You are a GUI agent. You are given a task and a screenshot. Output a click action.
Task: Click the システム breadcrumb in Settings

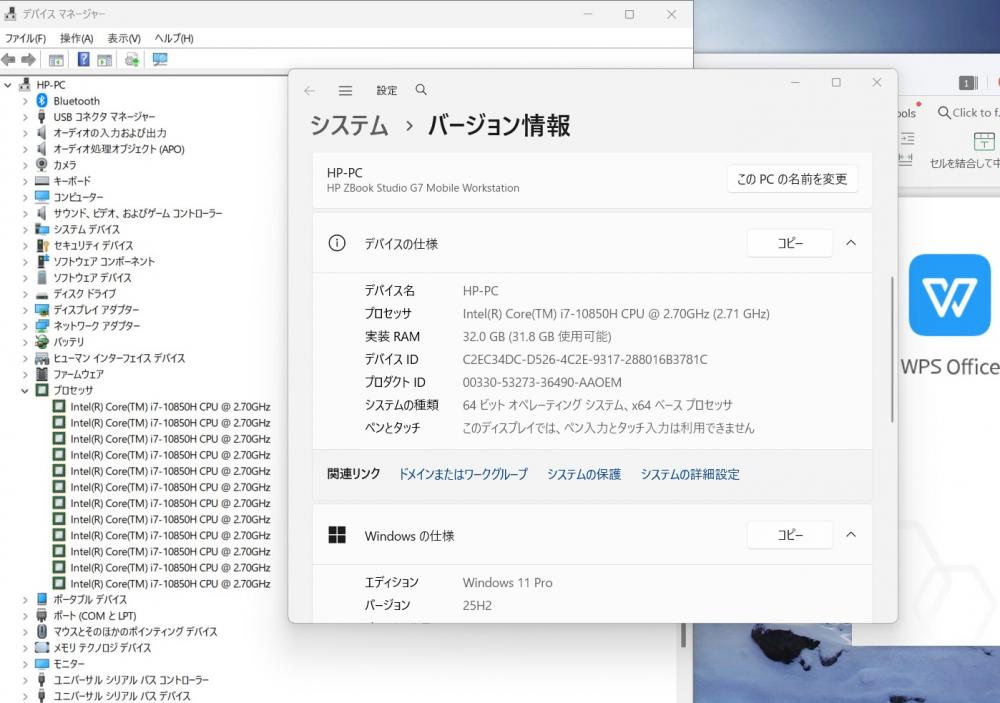point(349,126)
